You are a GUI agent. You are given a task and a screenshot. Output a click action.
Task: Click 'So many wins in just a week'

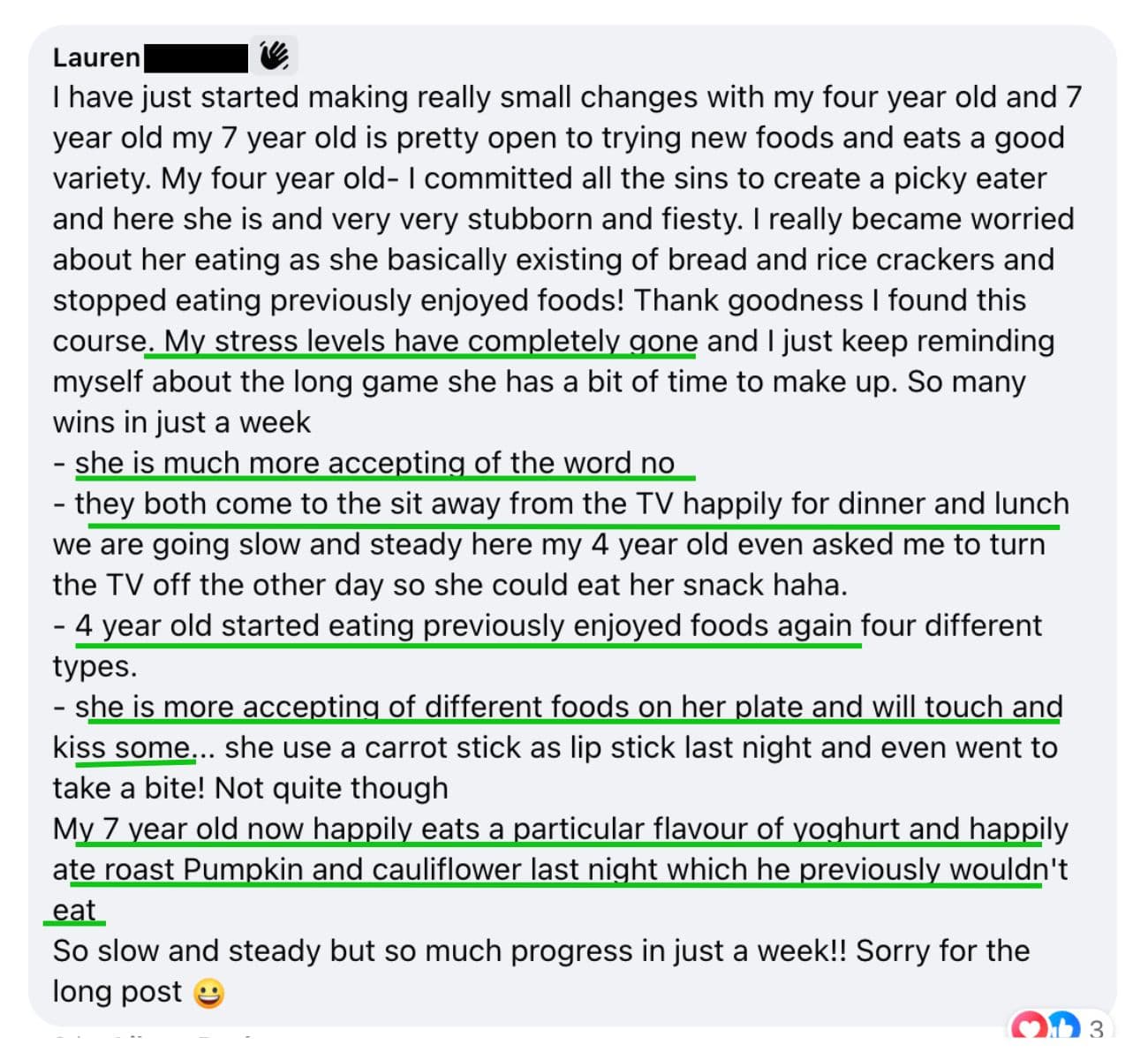point(539,402)
